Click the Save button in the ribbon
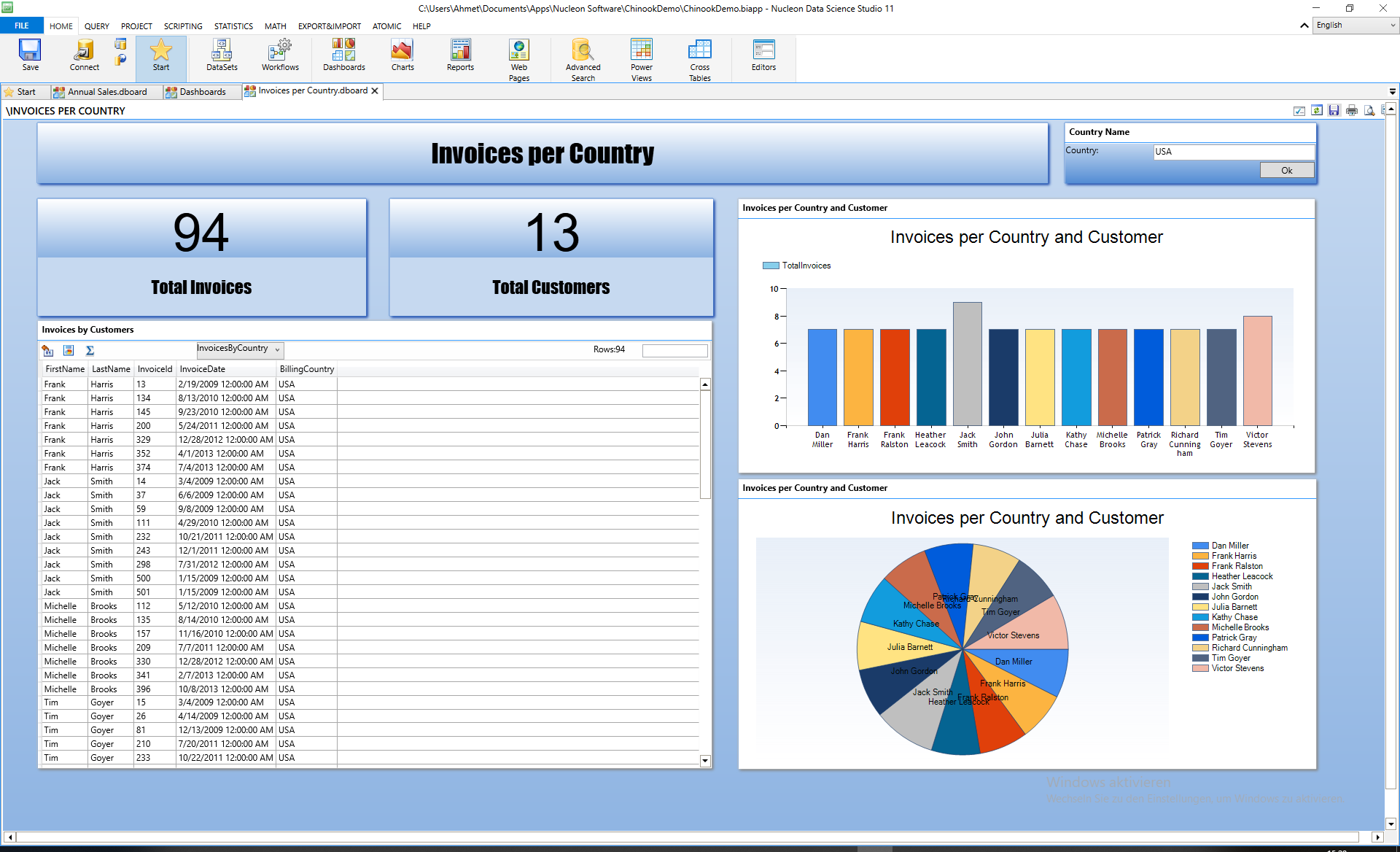Viewport: 1400px width, 852px height. click(30, 55)
